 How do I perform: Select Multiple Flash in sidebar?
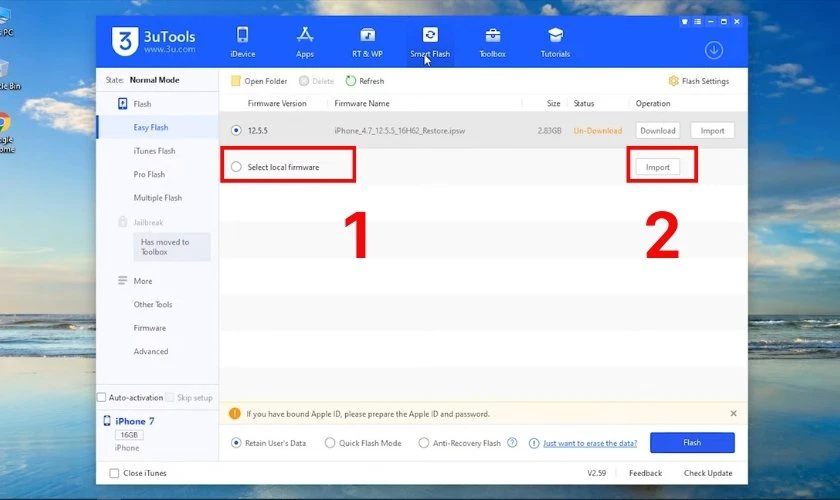[158, 198]
